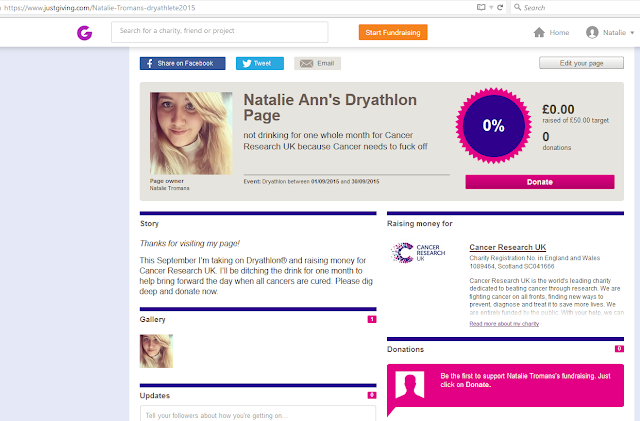Click the Email share button
640x421 pixels.
(318, 63)
